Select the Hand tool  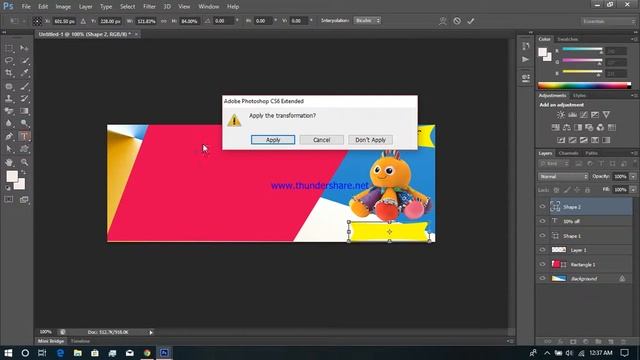coord(9,162)
